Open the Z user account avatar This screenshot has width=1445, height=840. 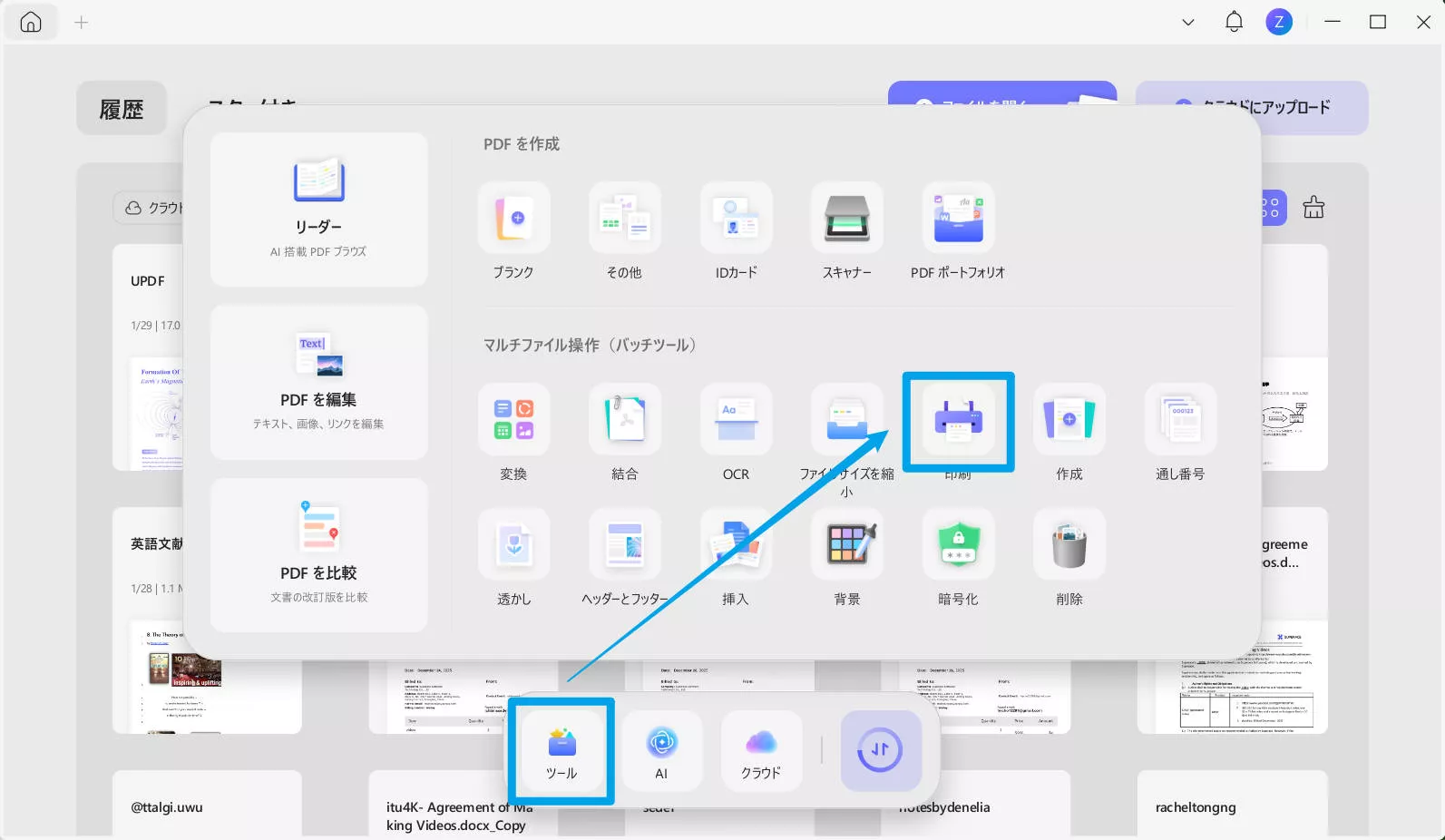tap(1279, 22)
